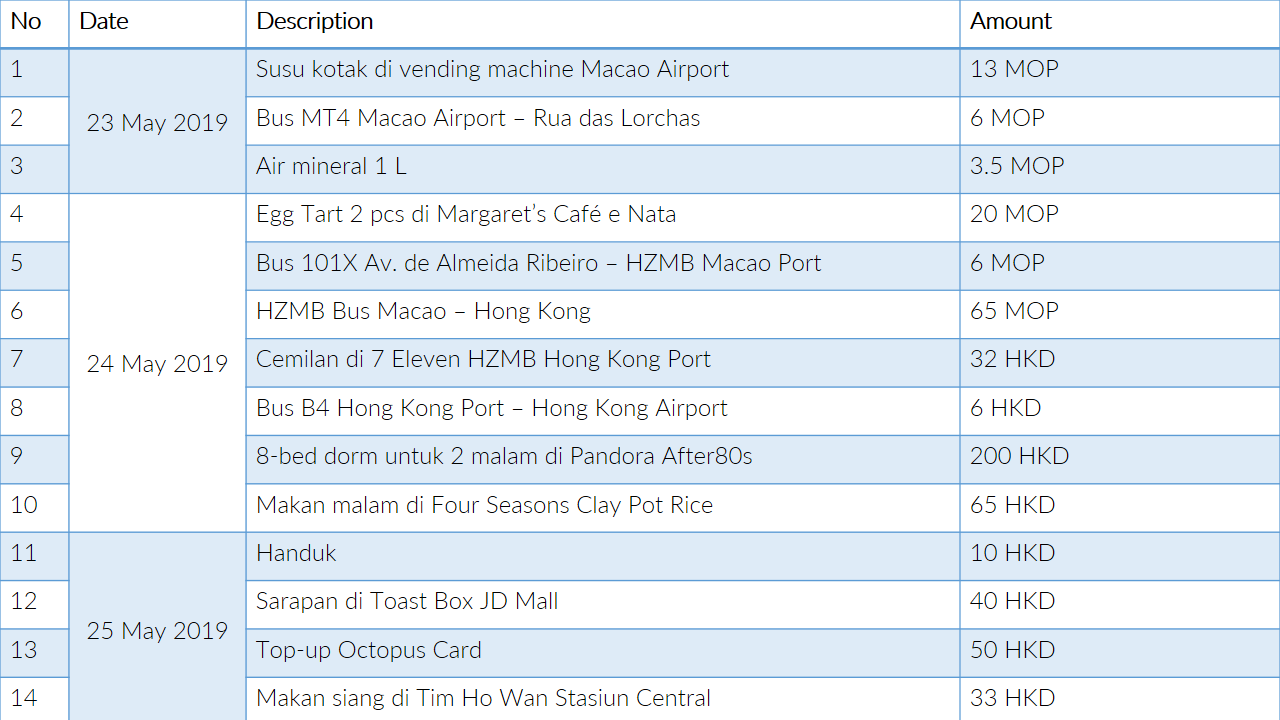
Task: Click the 65 MOP amount cell
Action: point(1014,311)
